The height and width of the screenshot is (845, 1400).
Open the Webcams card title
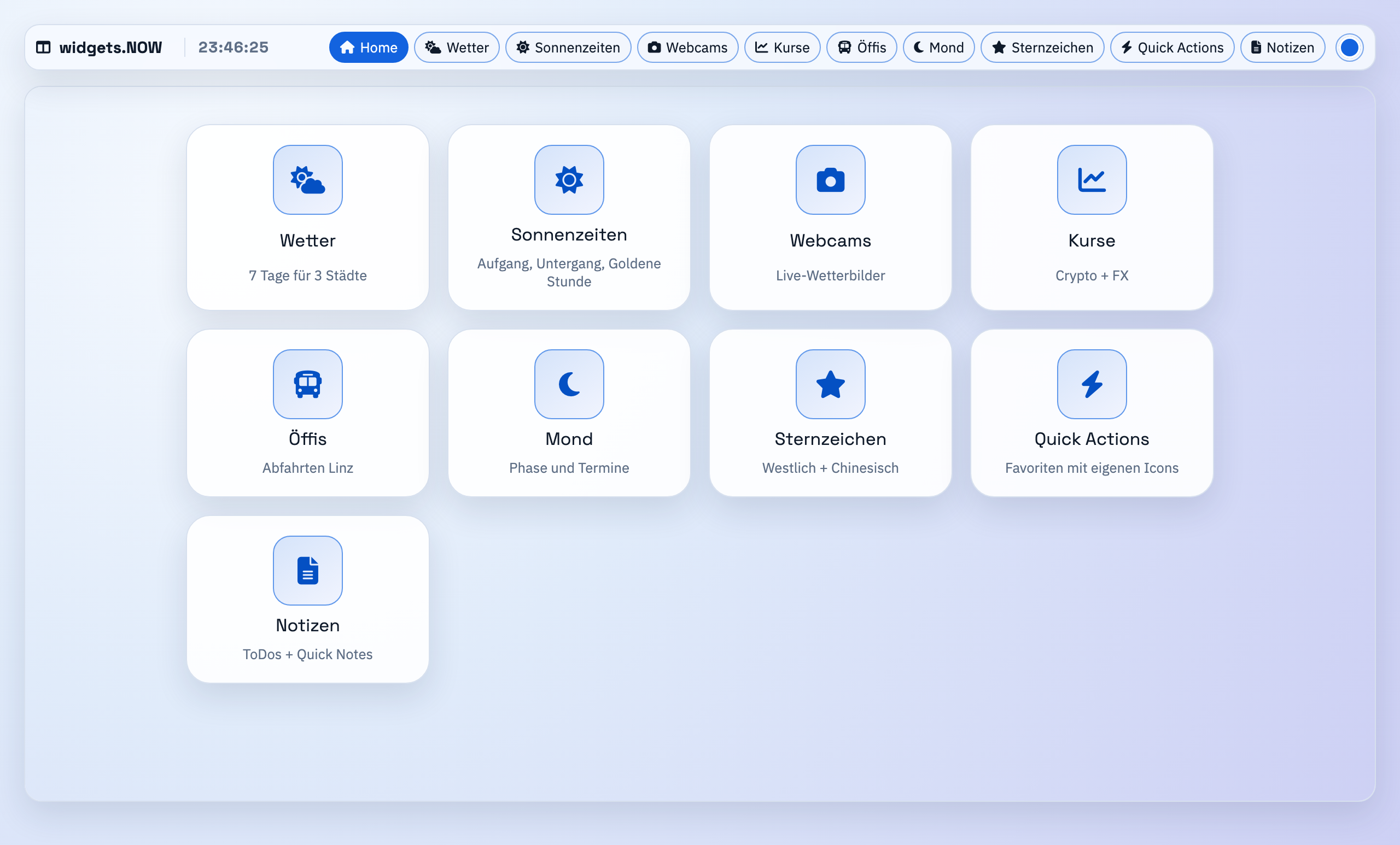tap(830, 240)
